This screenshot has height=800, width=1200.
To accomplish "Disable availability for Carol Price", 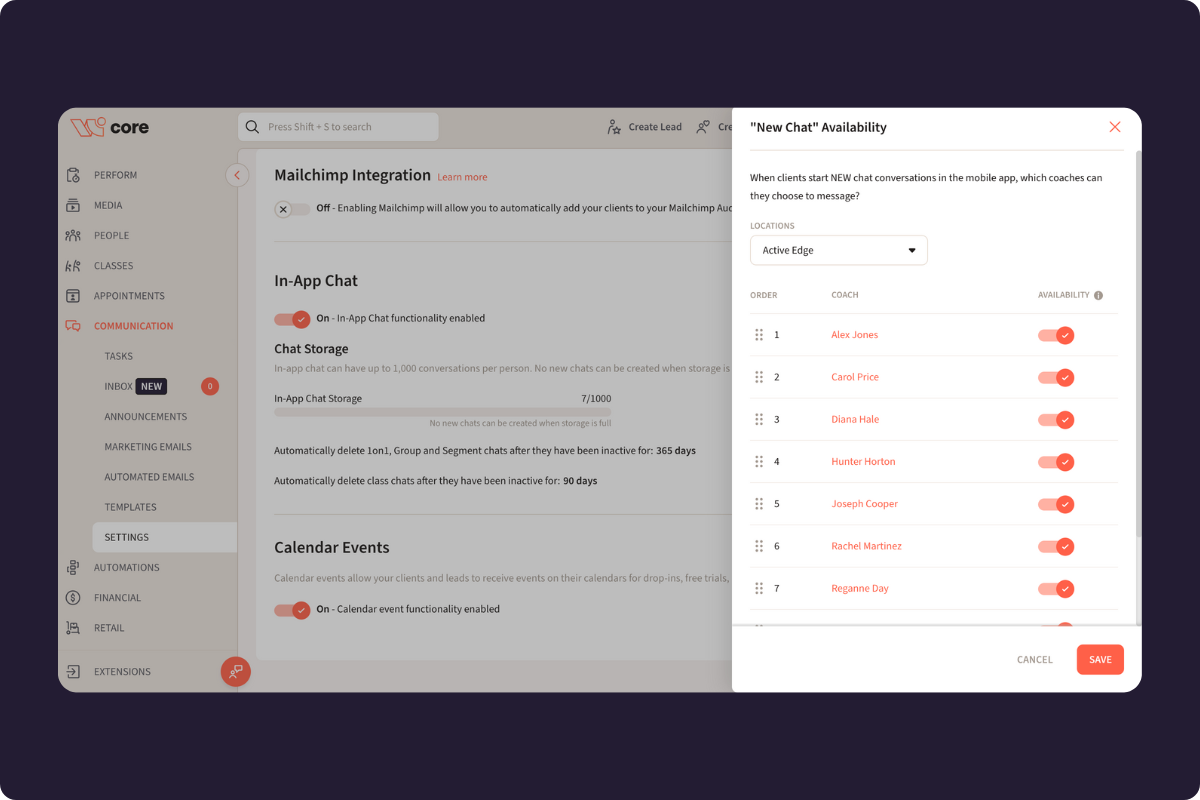I will pos(1055,377).
